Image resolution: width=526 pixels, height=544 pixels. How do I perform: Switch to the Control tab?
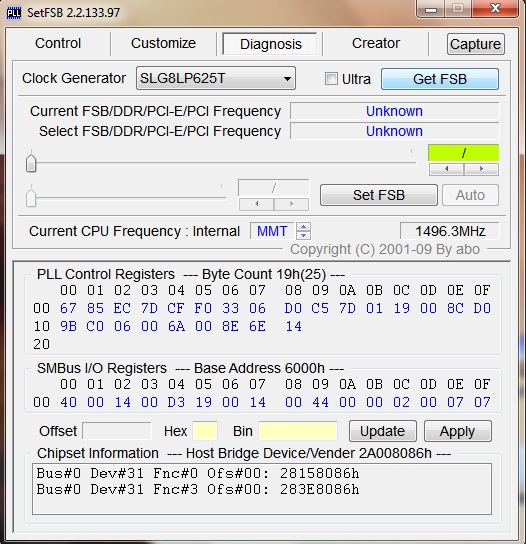(x=58, y=43)
